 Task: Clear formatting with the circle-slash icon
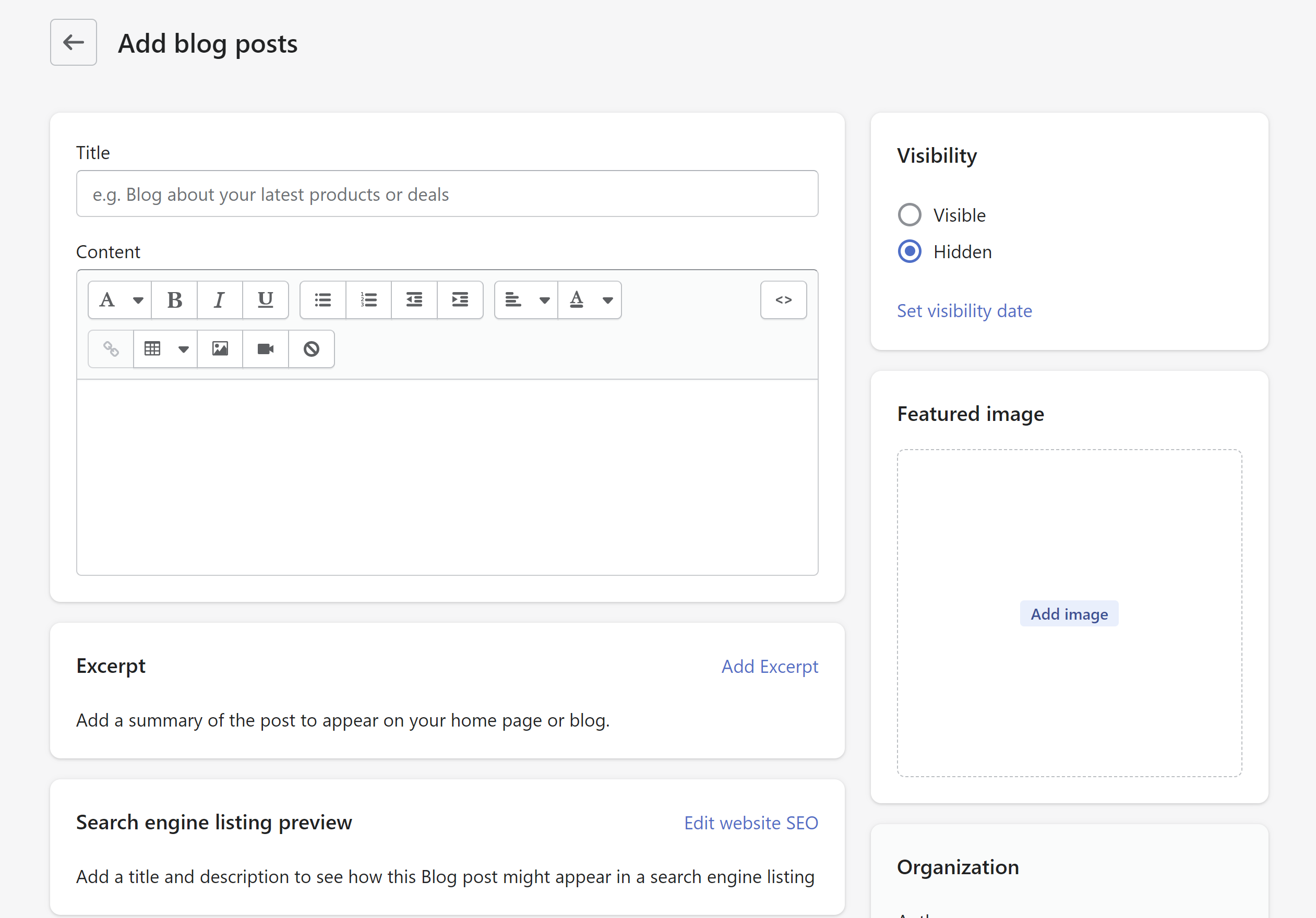tap(311, 349)
